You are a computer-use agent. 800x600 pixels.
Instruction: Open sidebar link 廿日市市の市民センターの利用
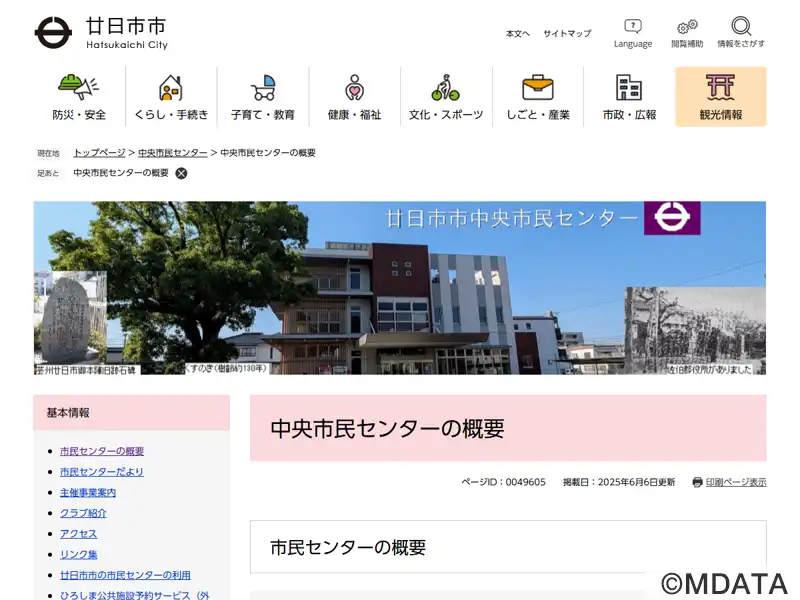(x=125, y=575)
